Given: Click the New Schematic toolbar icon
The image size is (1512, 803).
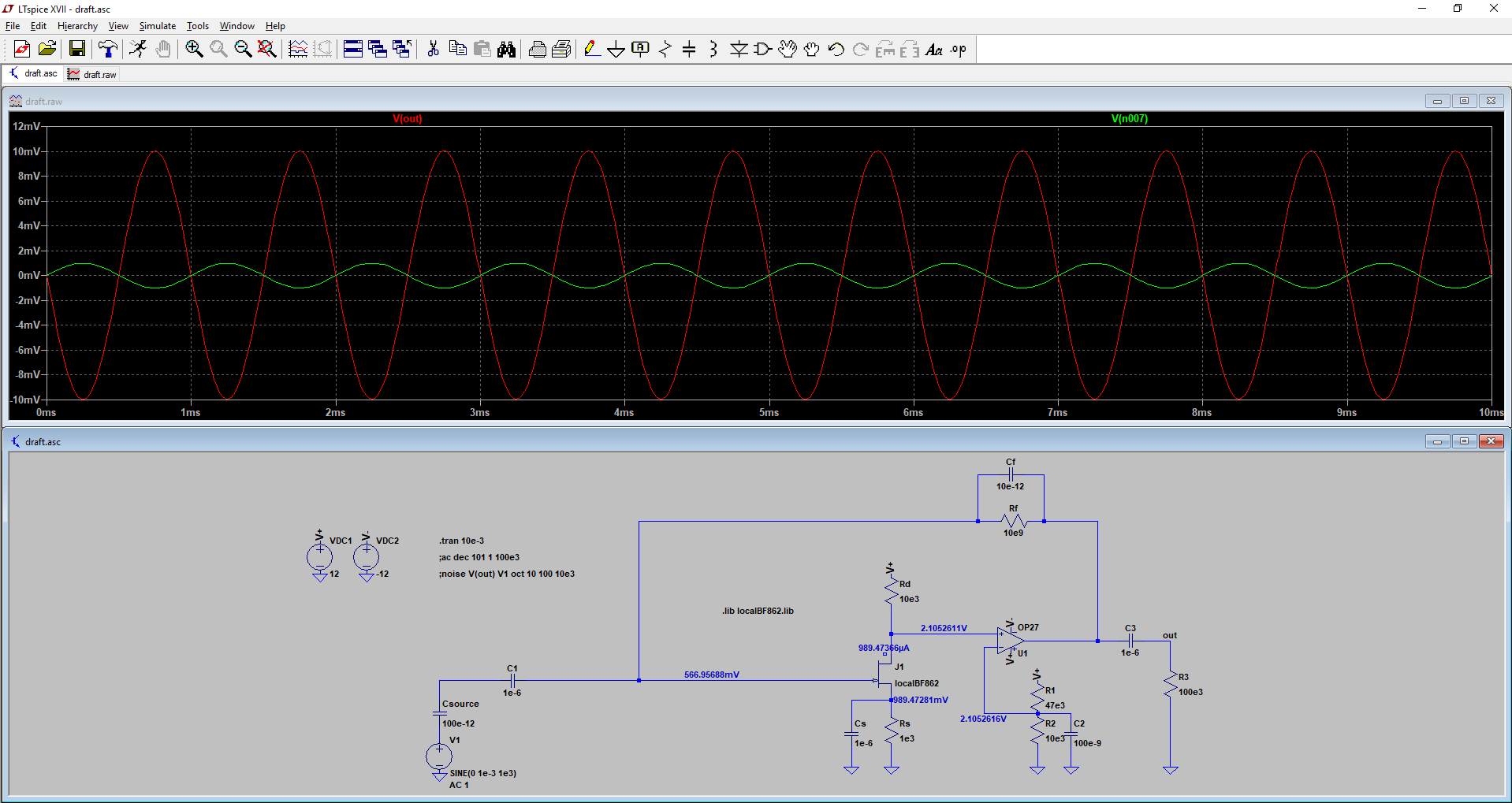Looking at the screenshot, I should [22, 49].
